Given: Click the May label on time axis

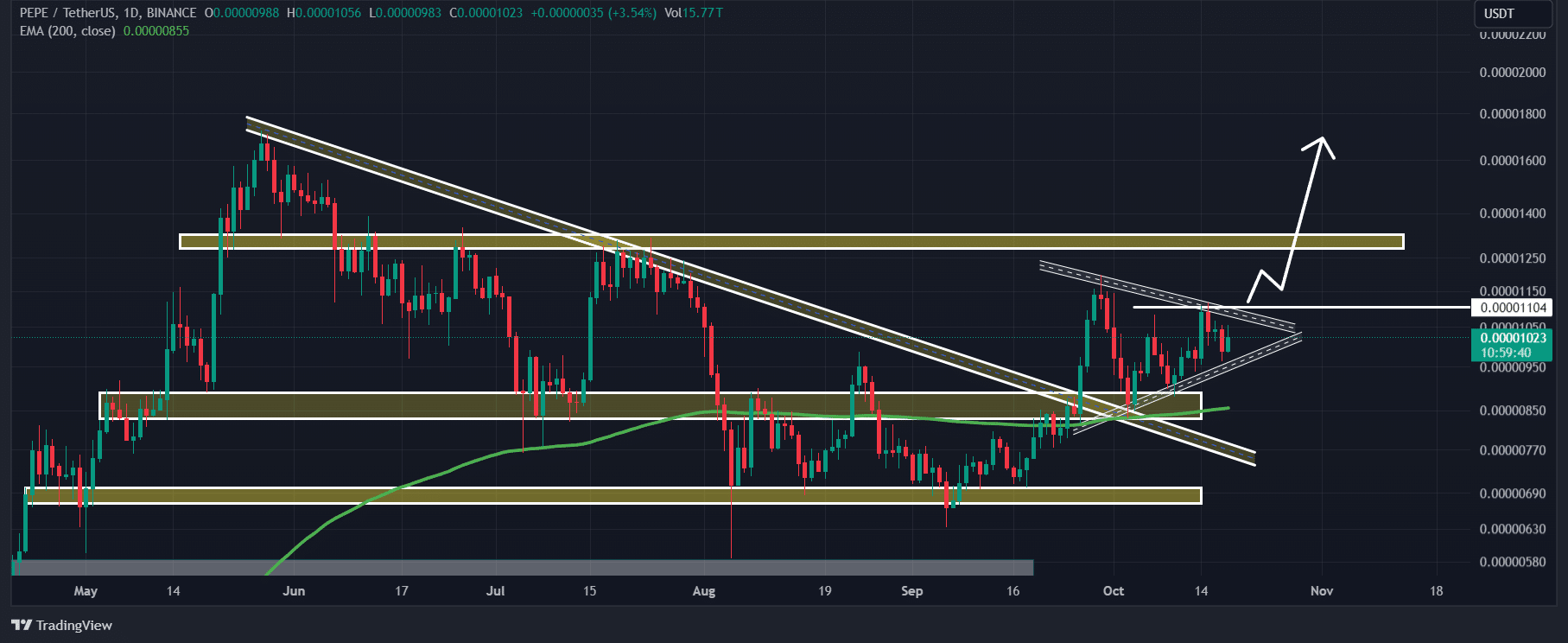Looking at the screenshot, I should point(86,591).
